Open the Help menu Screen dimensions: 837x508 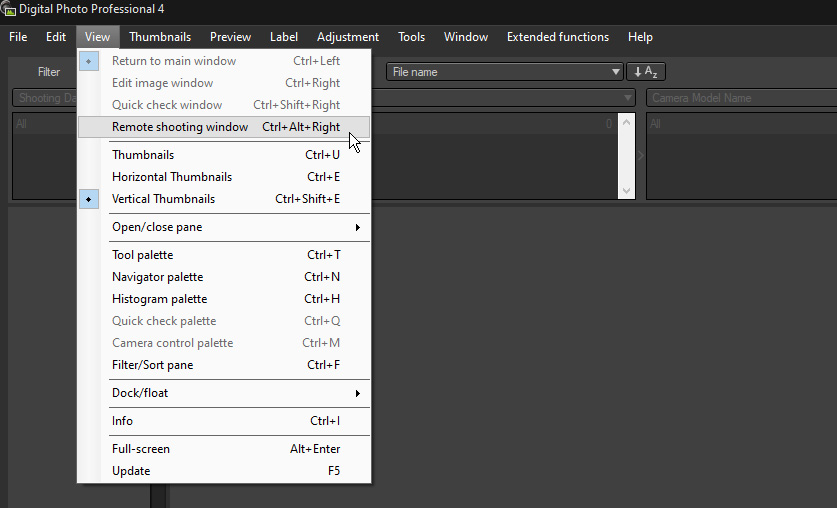pyautogui.click(x=640, y=37)
